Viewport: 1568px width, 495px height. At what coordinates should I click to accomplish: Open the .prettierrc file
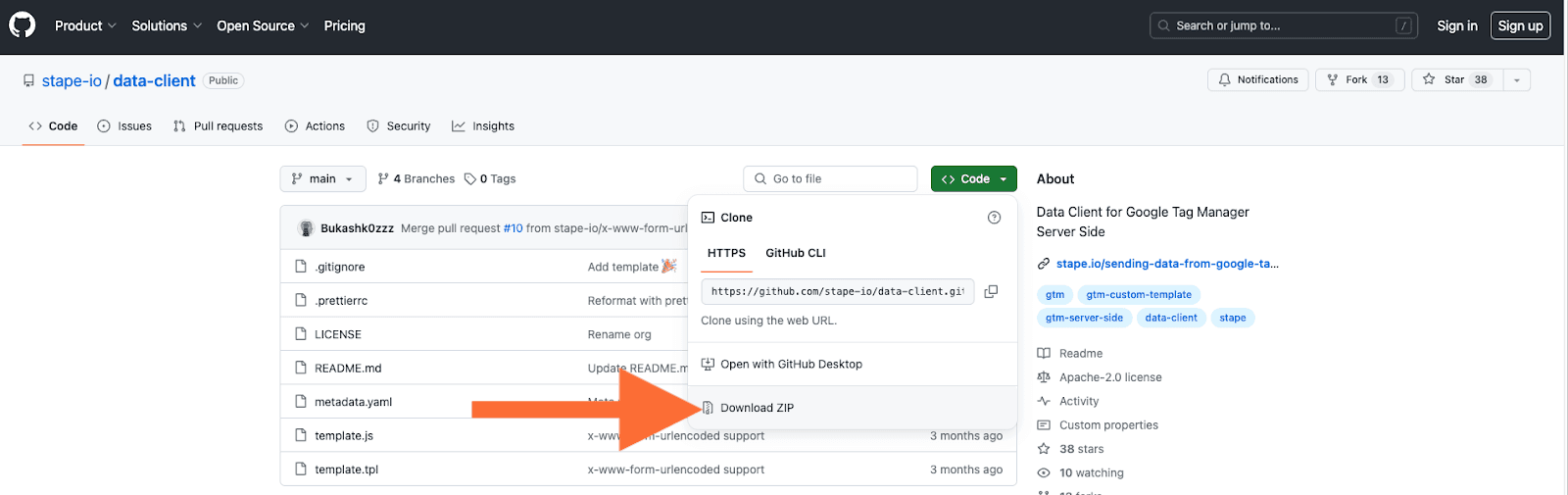(341, 301)
